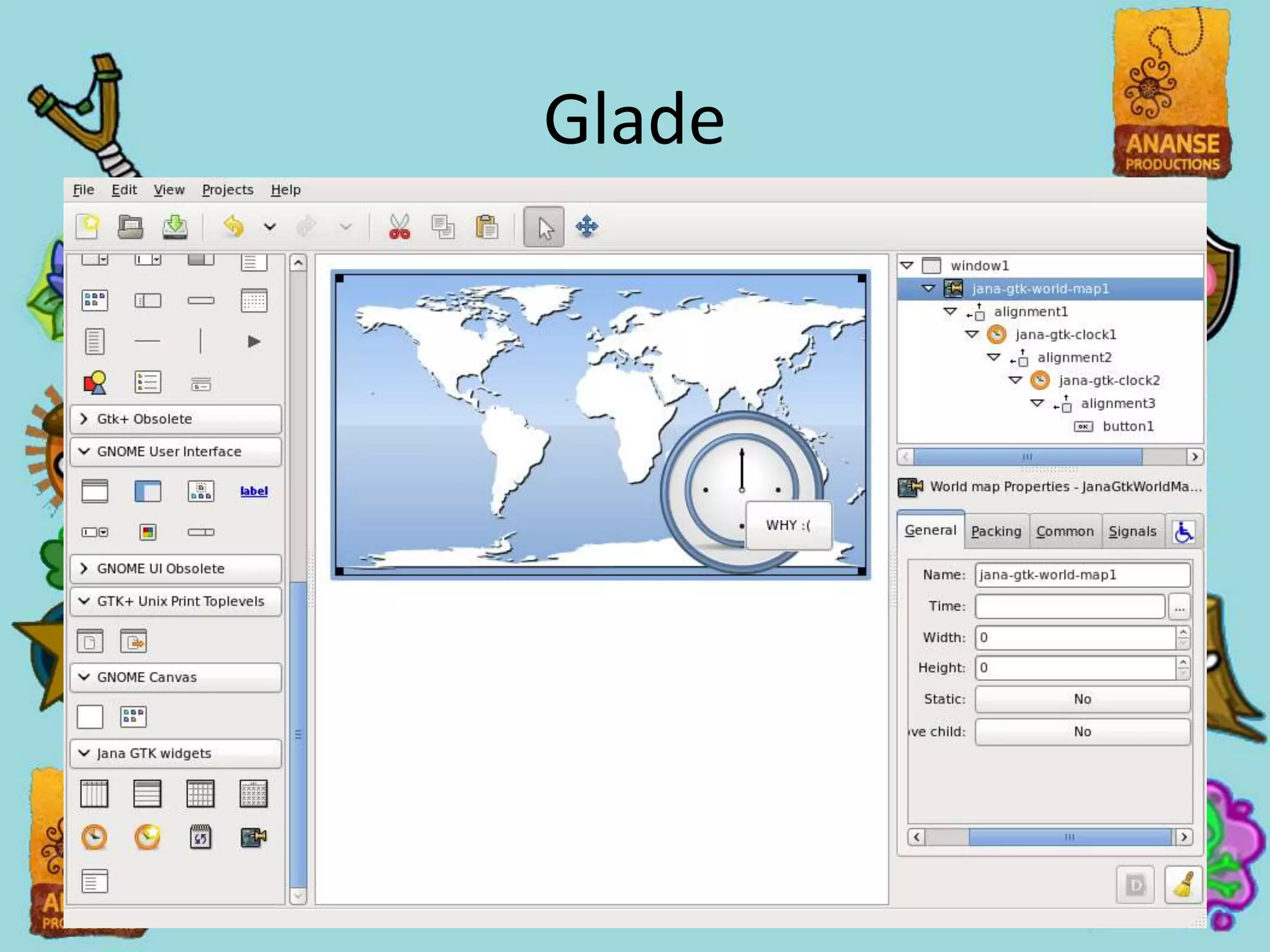Collapse the Jana GTK widgets group

[176, 754]
